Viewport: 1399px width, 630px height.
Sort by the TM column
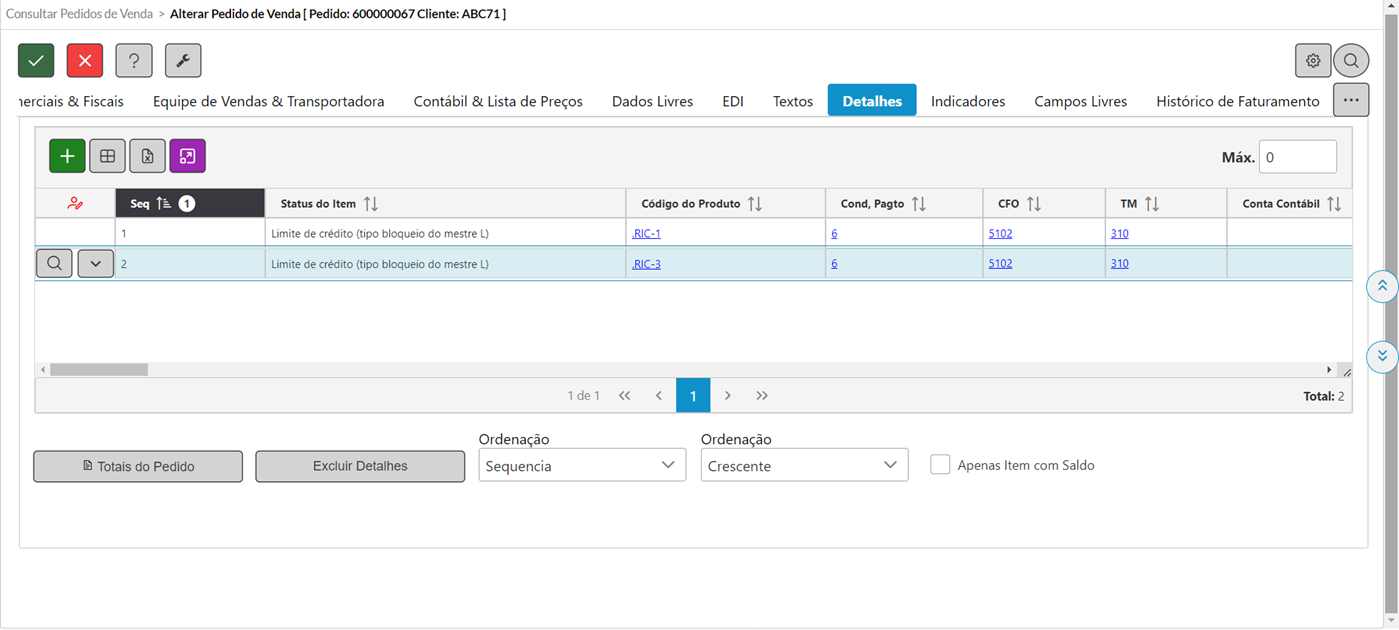[1166, 203]
